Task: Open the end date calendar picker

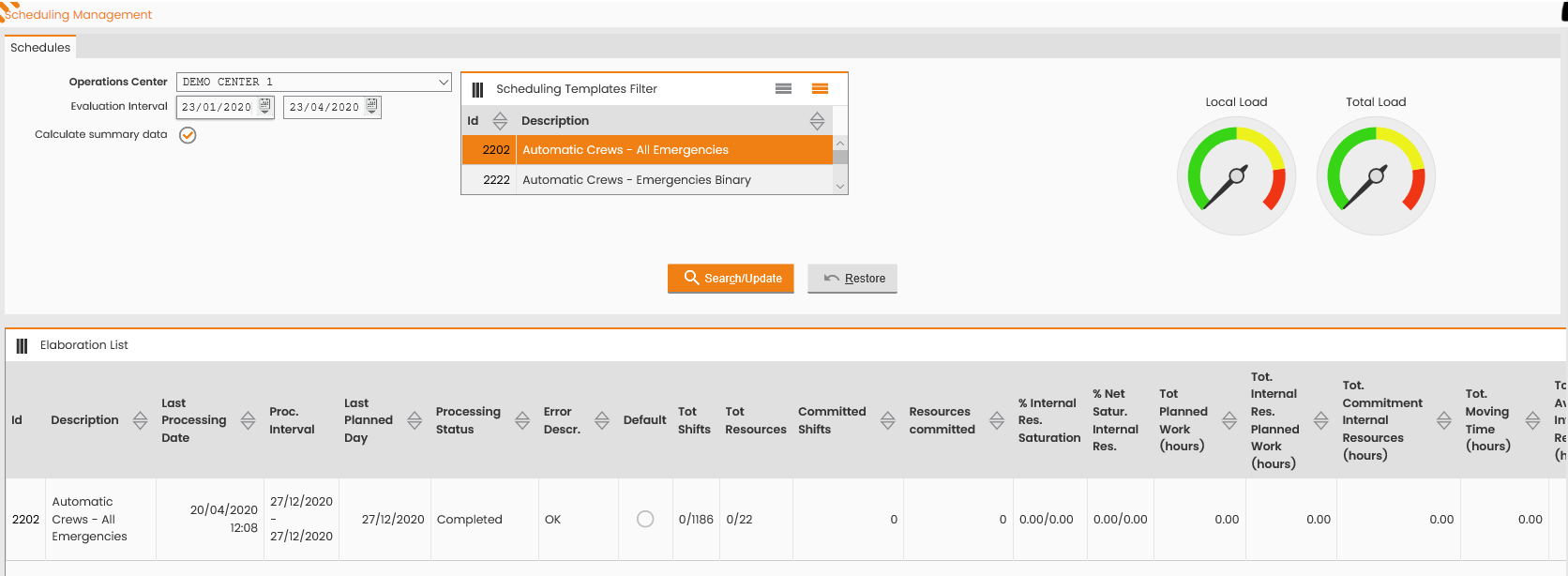Action: point(372,106)
